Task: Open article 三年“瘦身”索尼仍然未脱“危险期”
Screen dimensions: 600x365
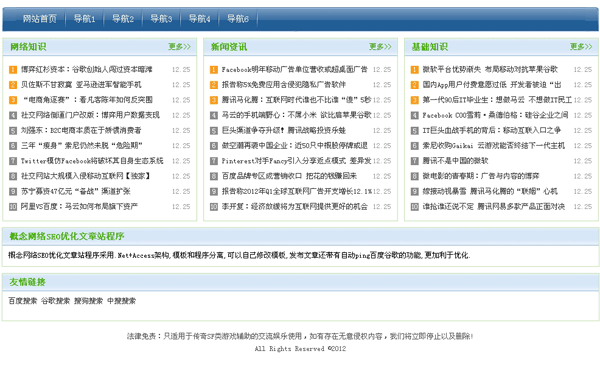Action: [82, 146]
